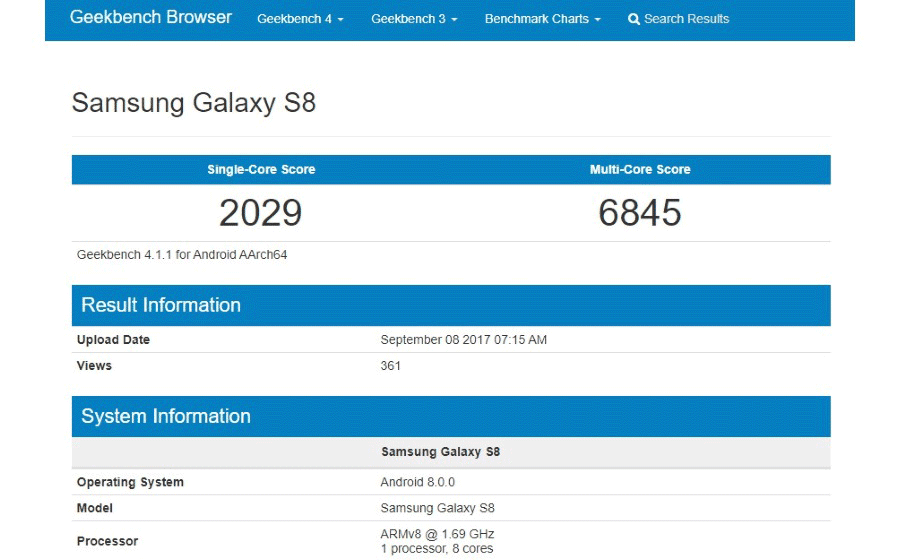Expand the Geekbench 3 dropdown menu
Screen dimensions: 900x560
tap(414, 19)
